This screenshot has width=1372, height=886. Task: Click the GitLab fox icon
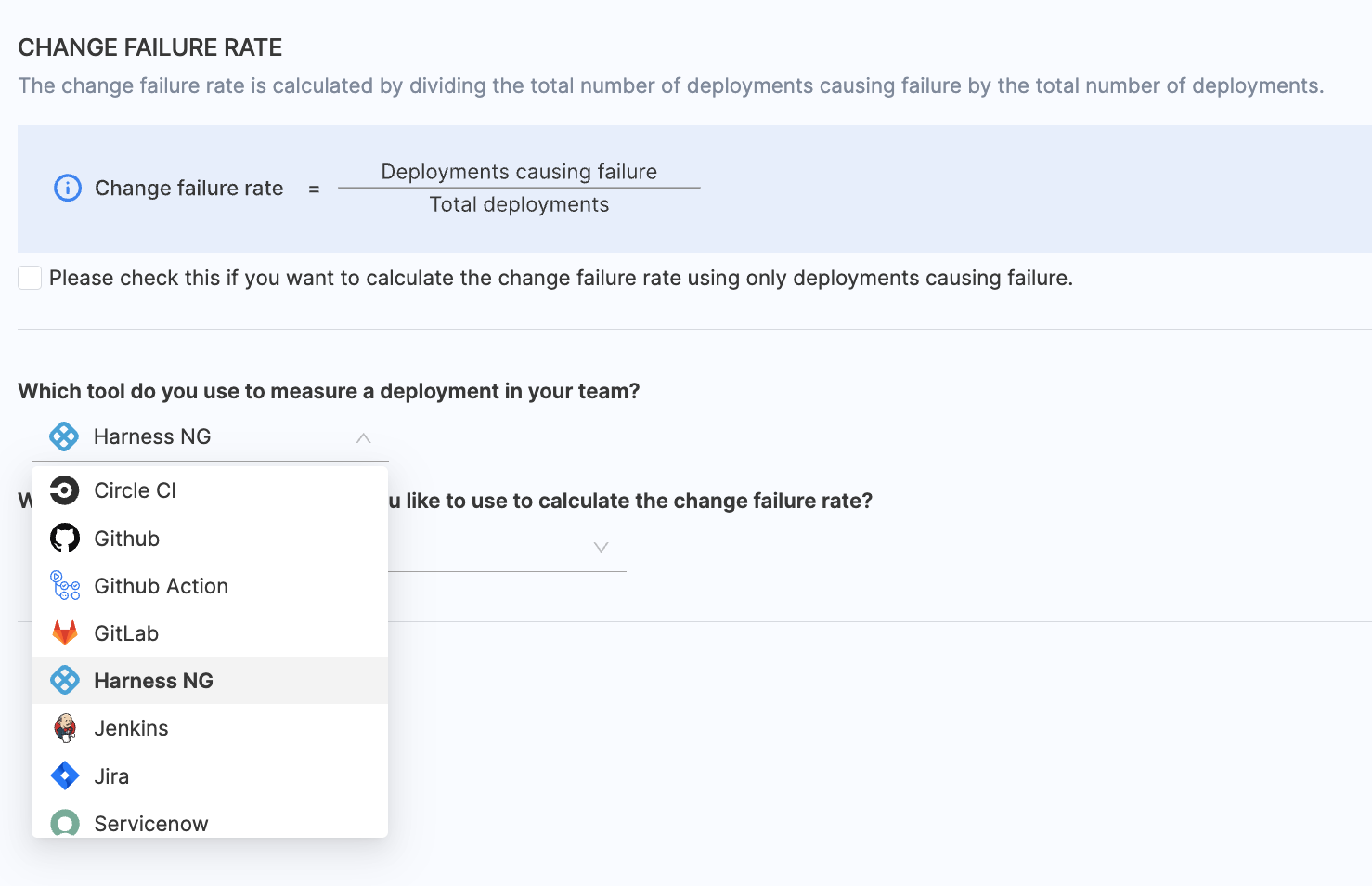(64, 633)
